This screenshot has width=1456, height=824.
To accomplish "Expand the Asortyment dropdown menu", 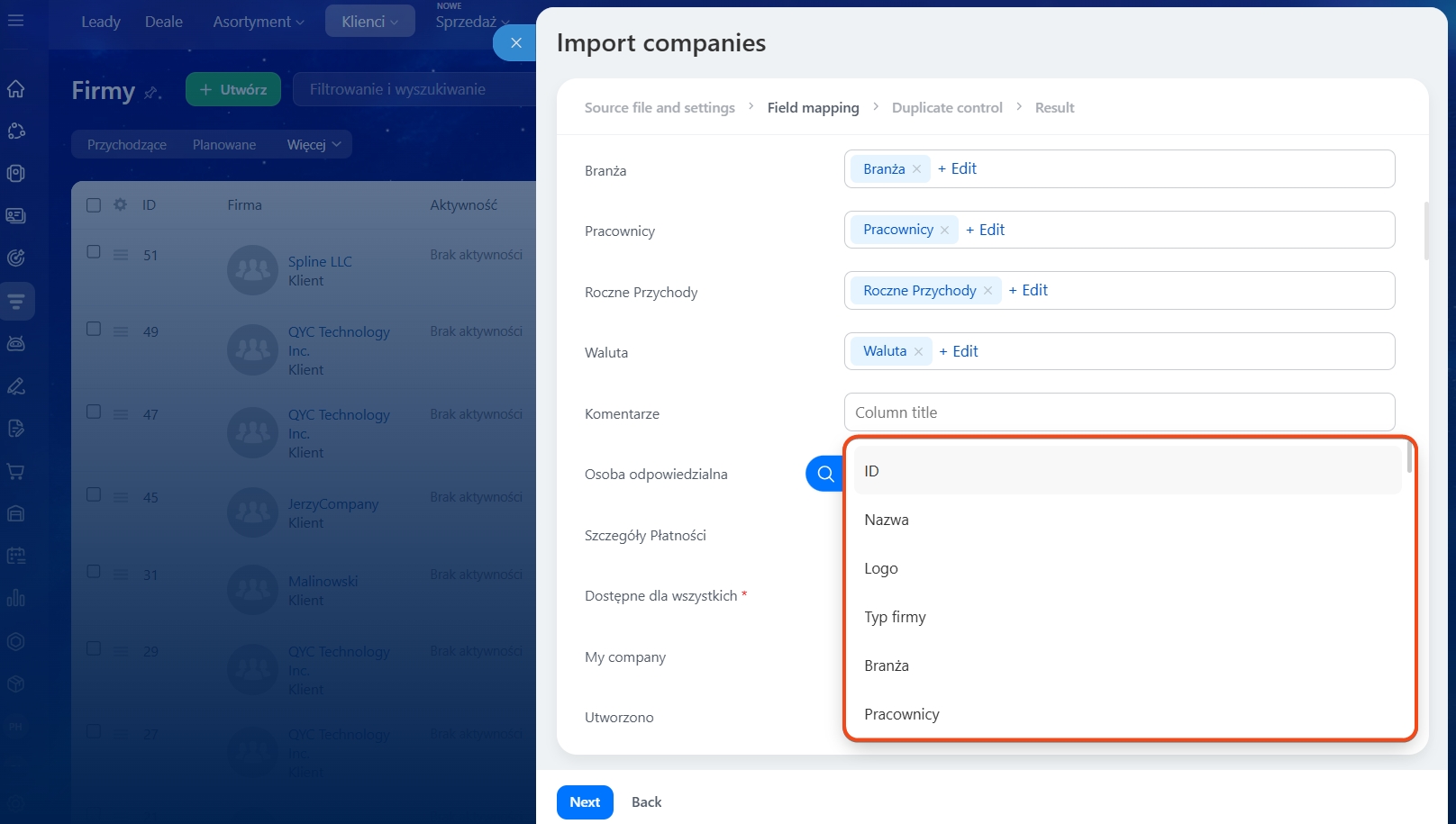I will coord(259,22).
